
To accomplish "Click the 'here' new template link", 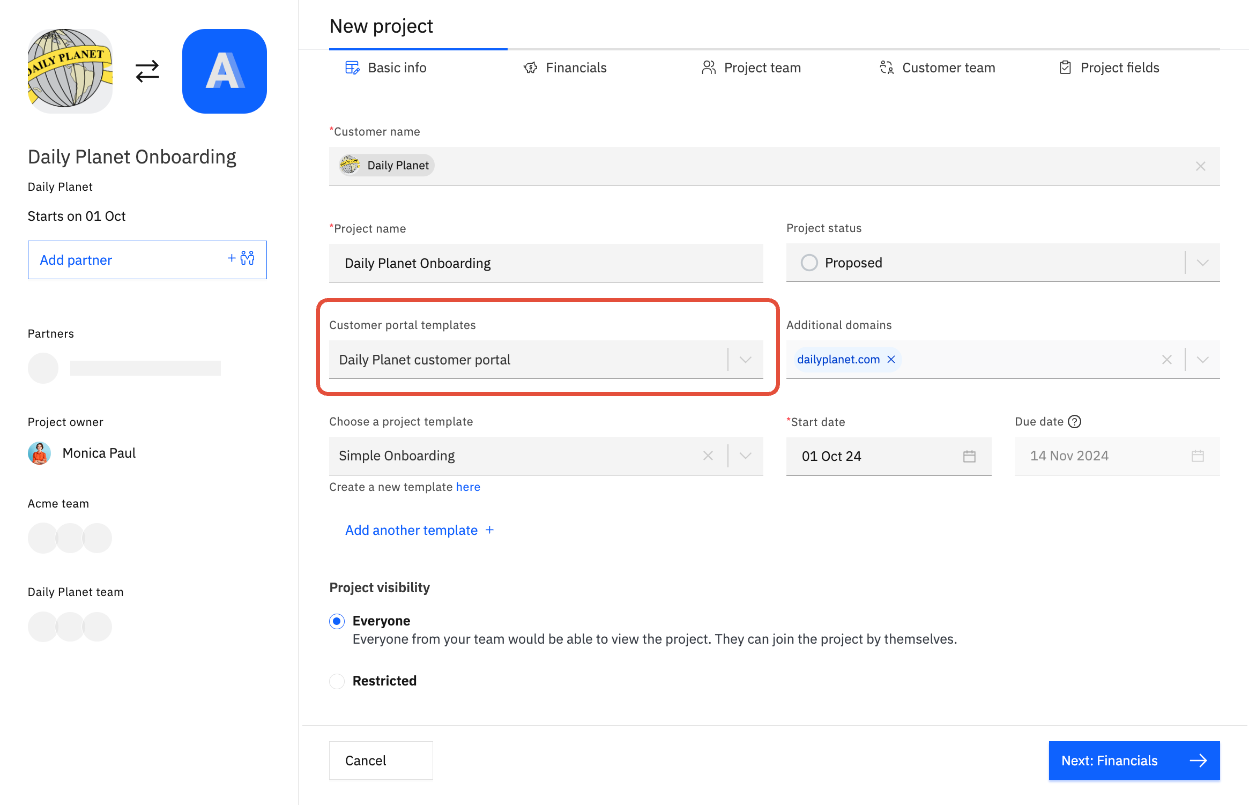I will click(468, 487).
